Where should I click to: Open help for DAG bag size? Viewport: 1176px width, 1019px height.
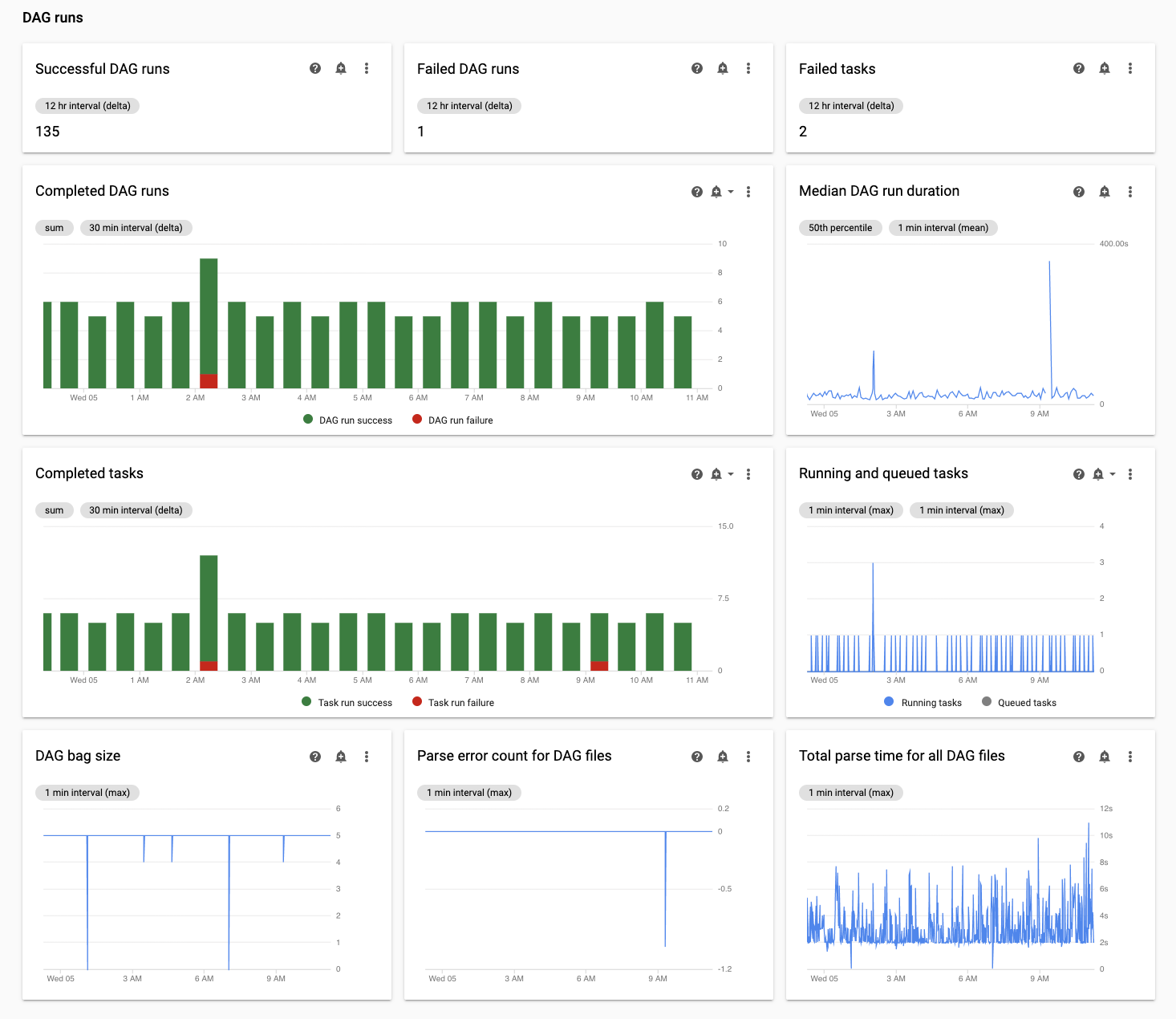[315, 757]
